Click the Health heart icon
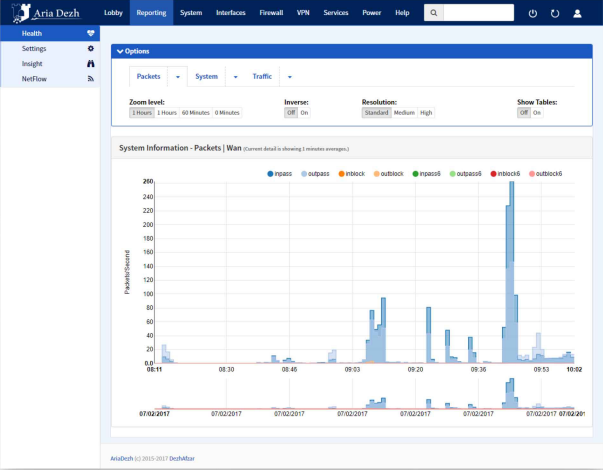 (90, 33)
